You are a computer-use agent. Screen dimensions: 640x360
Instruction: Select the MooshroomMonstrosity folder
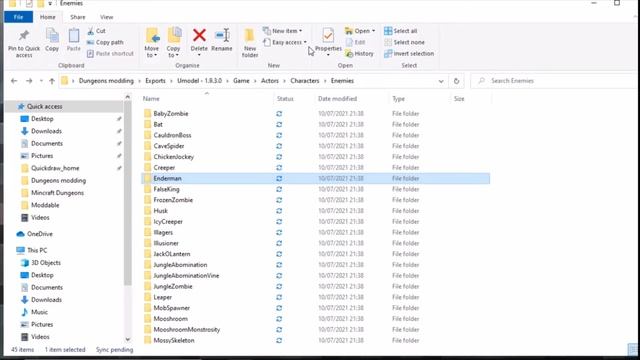(x=187, y=329)
